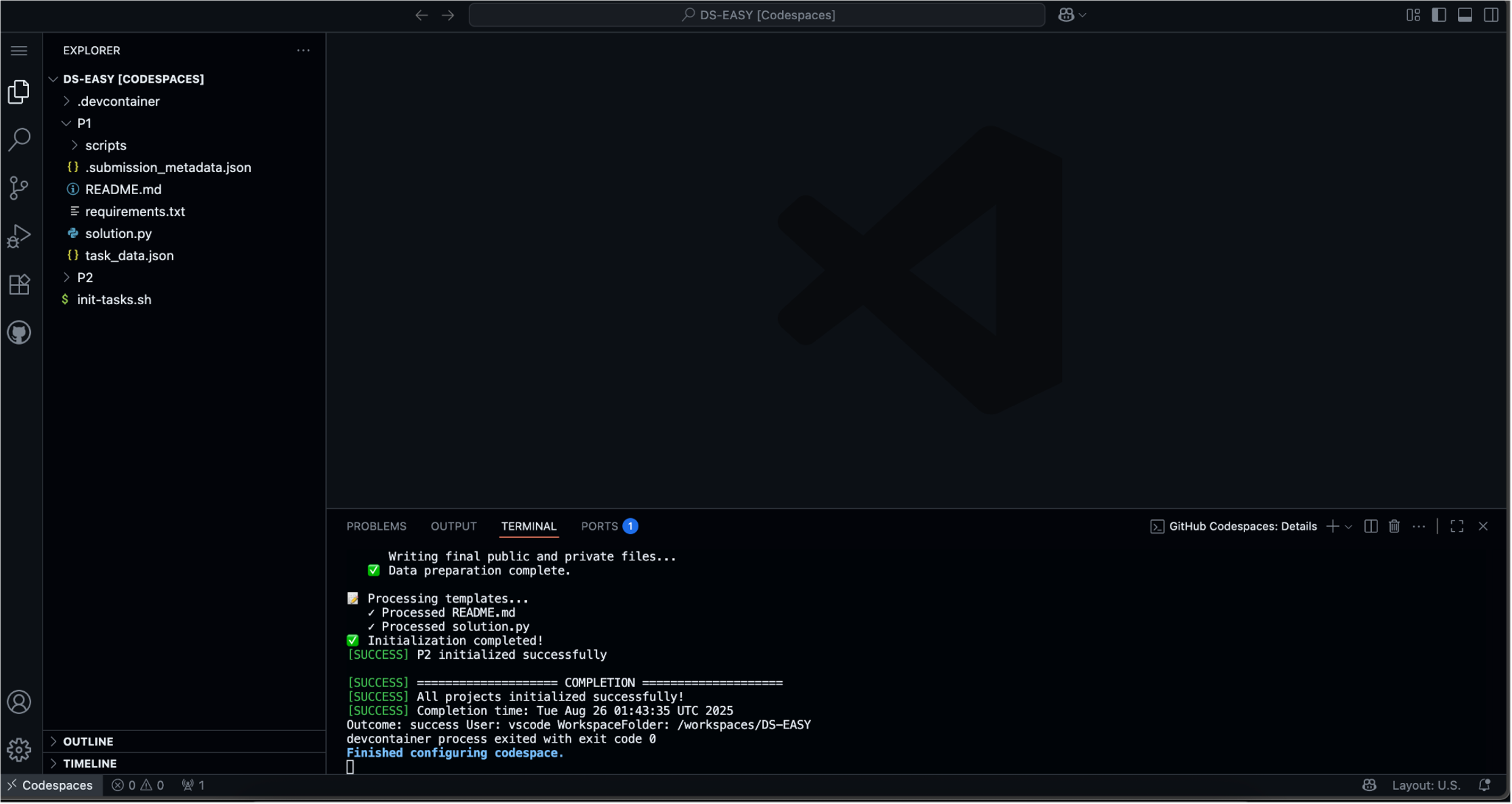Toggle the primary sidebar visibility

tap(1439, 15)
